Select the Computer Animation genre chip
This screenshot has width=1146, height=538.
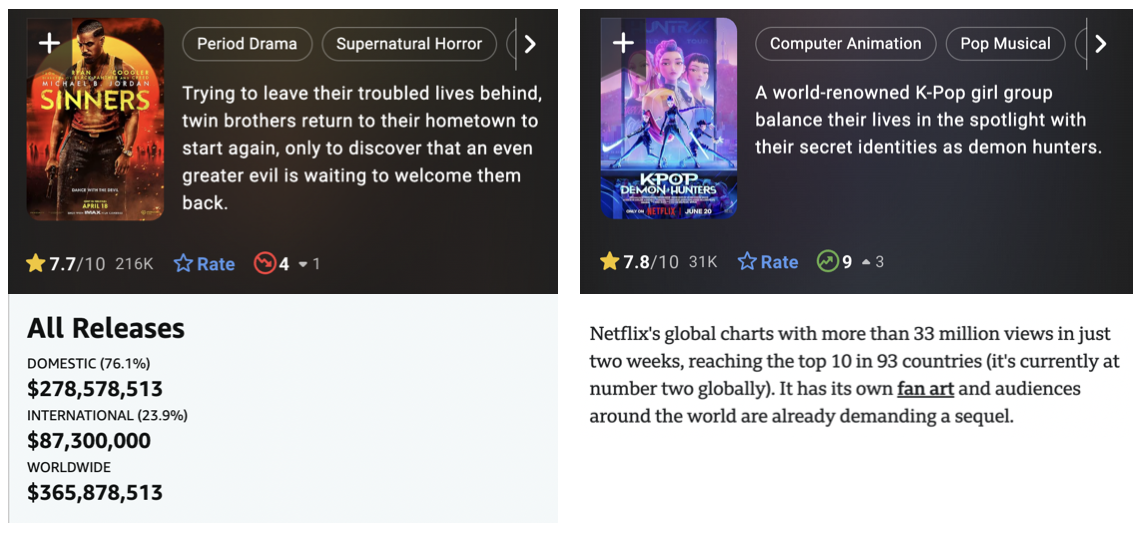[x=846, y=43]
